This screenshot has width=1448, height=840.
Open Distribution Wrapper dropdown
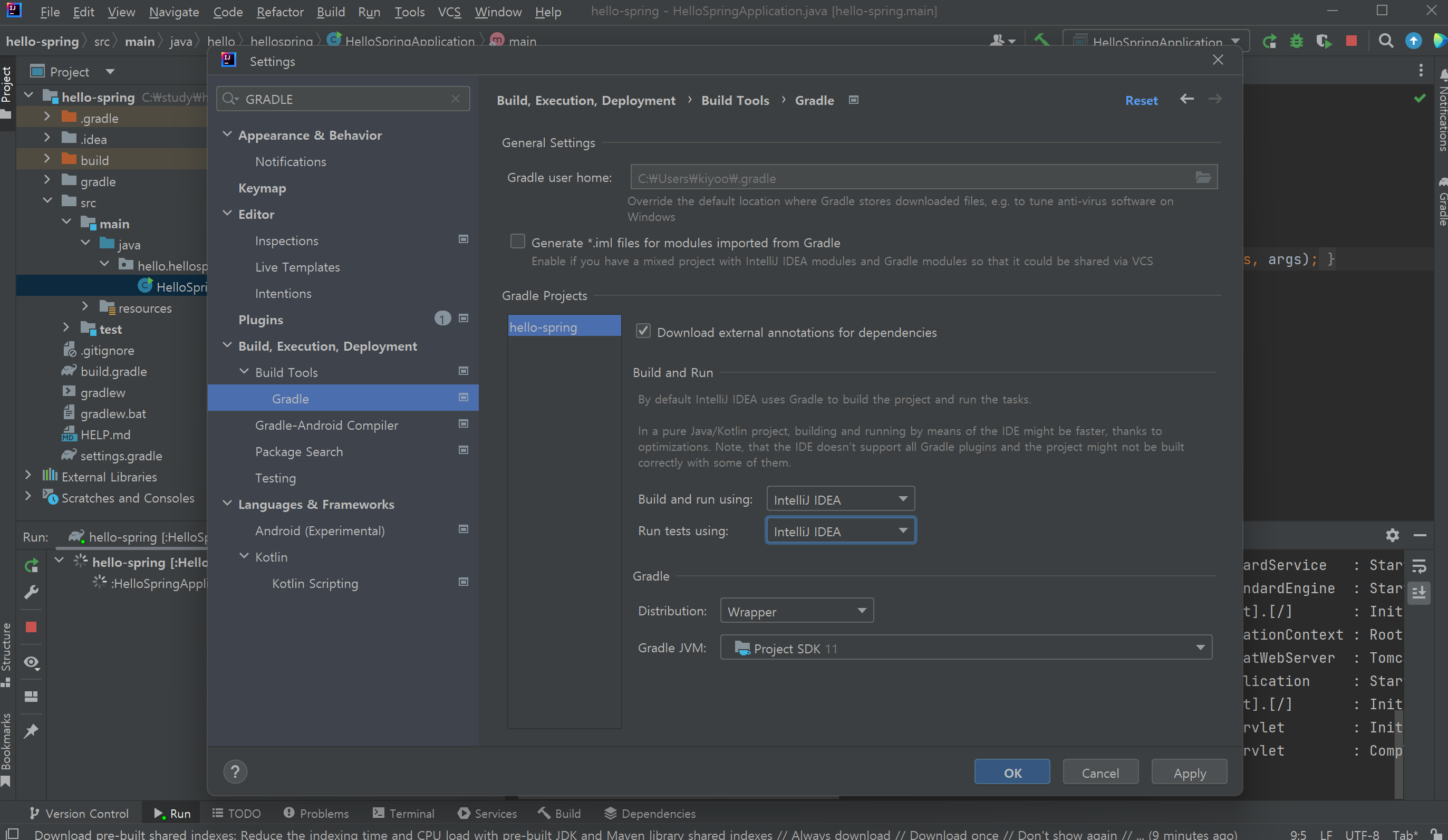(x=797, y=611)
